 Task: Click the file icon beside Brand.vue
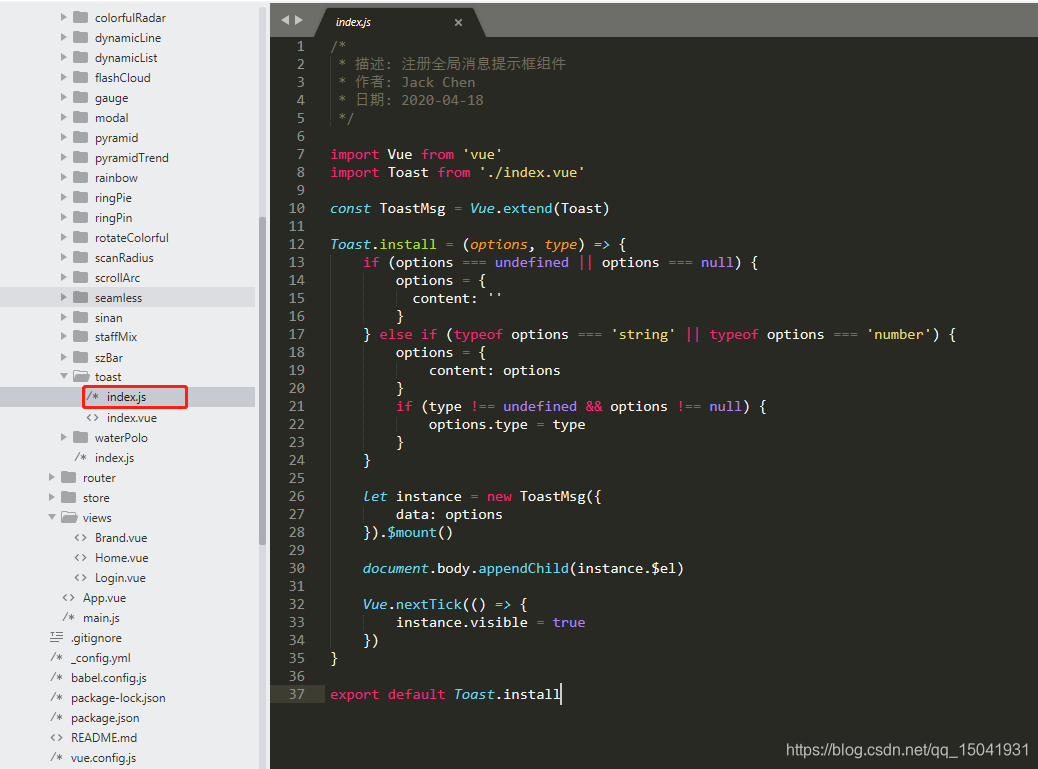click(81, 537)
